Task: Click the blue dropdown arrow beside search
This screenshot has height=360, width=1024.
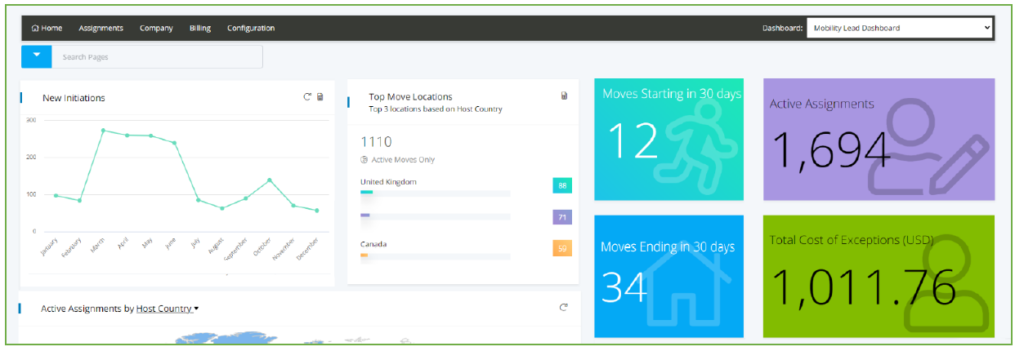Action: click(x=37, y=57)
